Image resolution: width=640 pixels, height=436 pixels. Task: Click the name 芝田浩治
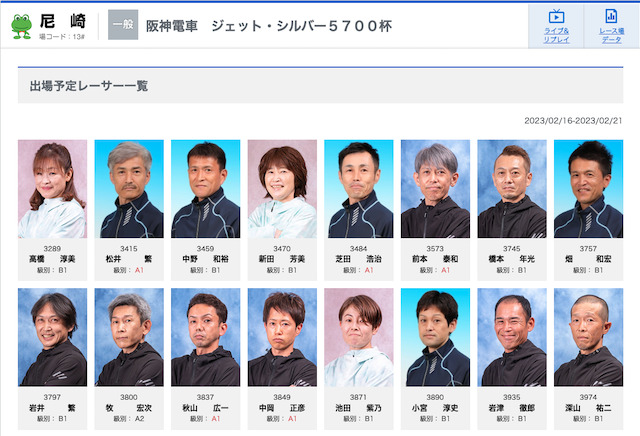tap(358, 259)
